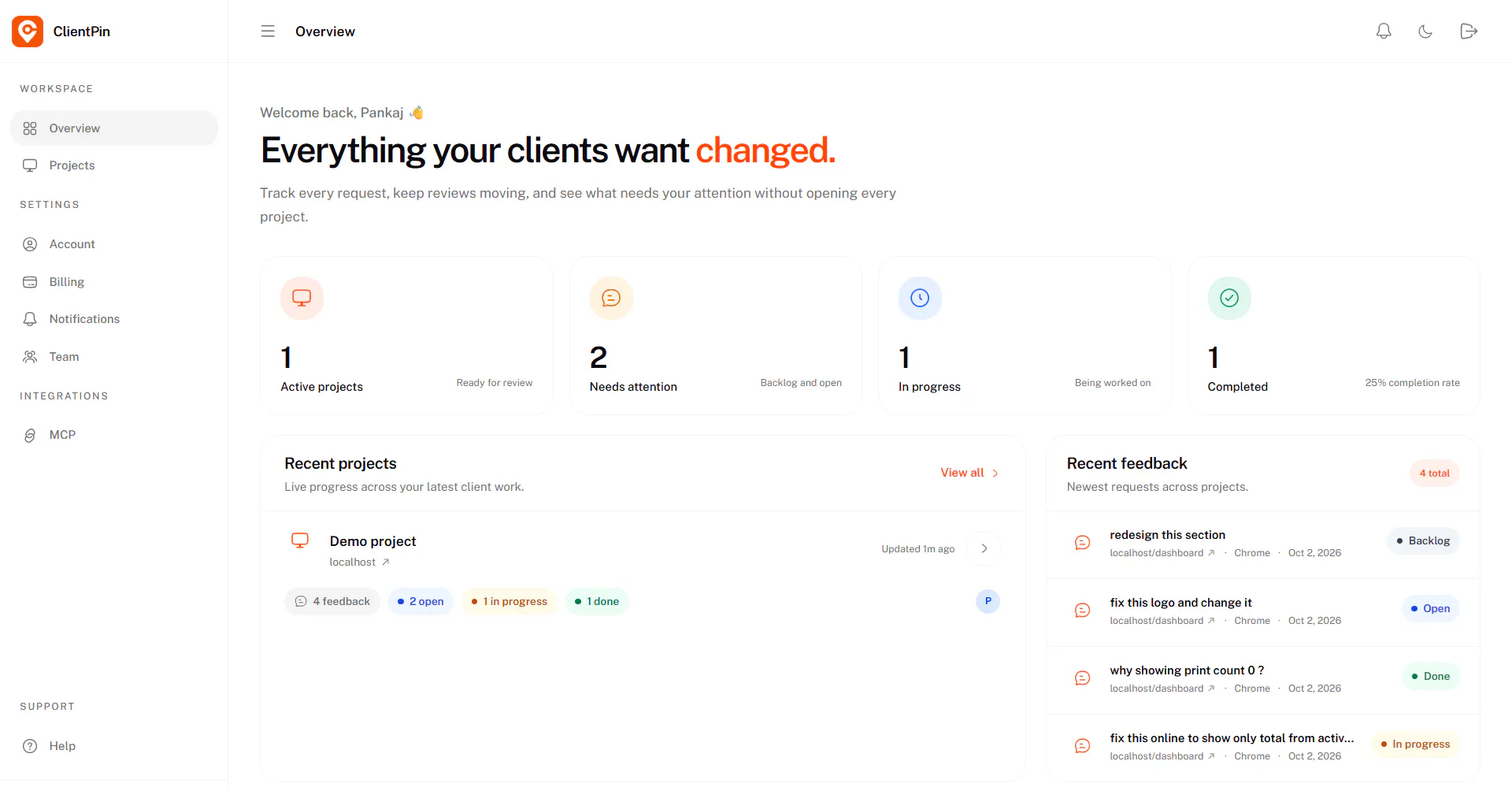Click the Completed checkmark icon

click(x=1229, y=298)
